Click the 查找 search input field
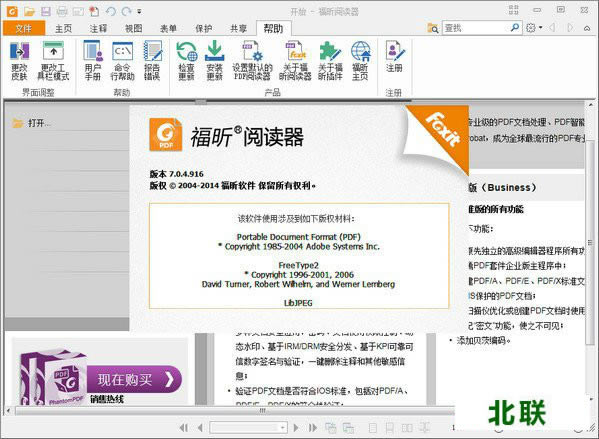 click(476, 28)
